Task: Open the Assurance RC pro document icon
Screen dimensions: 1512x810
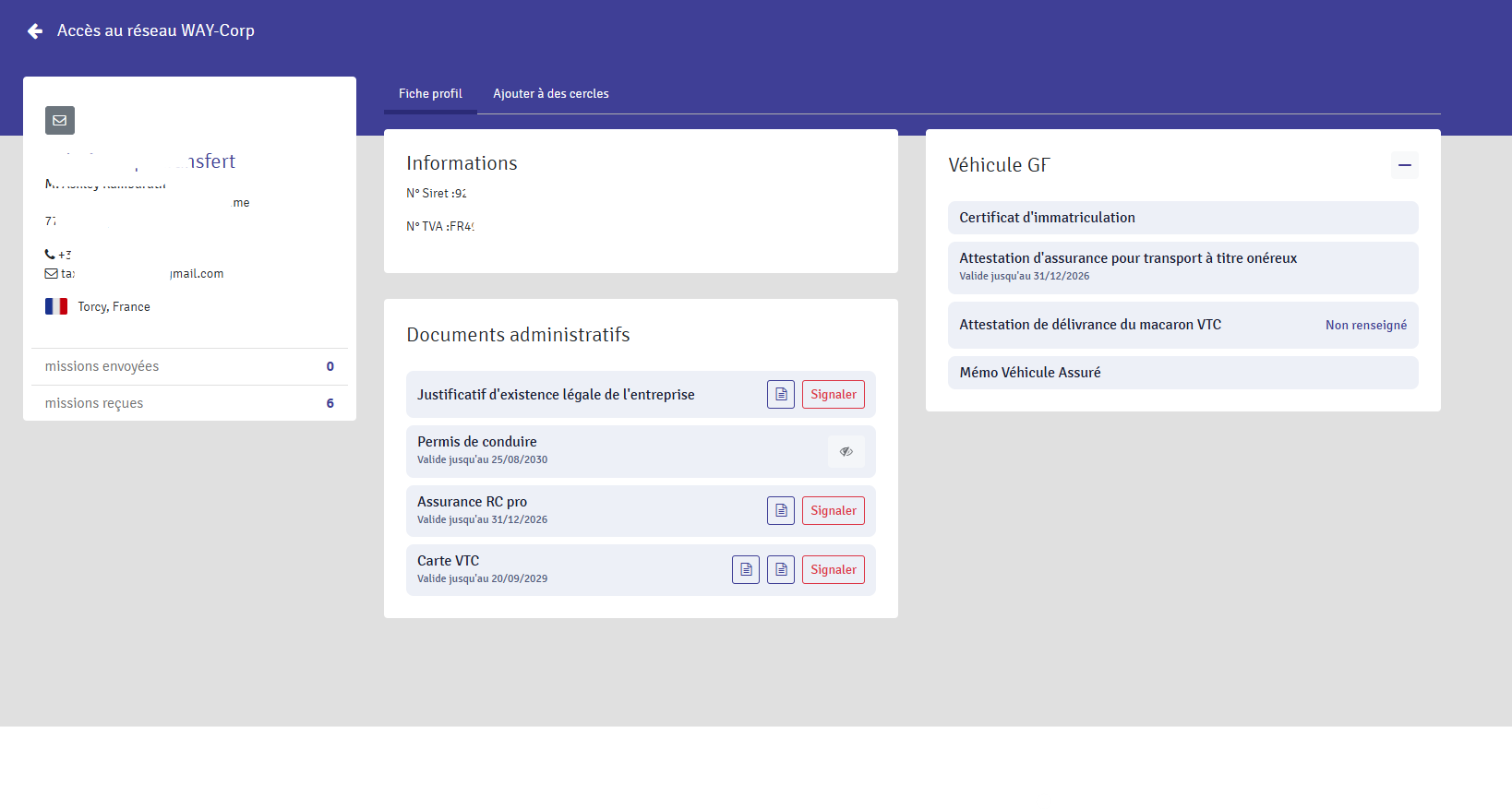Action: (x=781, y=511)
